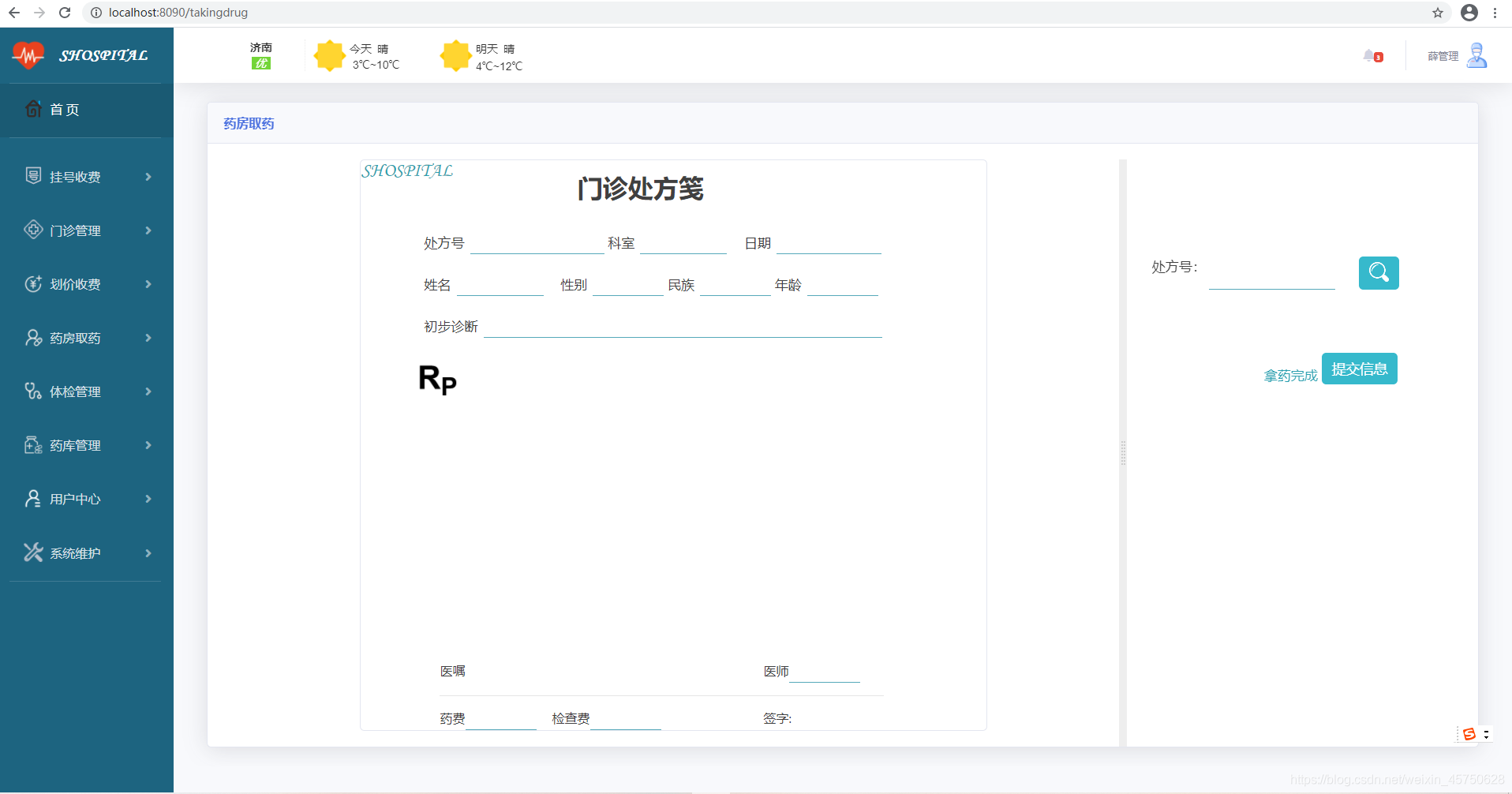Click the 药房取药 panel header title

[249, 123]
